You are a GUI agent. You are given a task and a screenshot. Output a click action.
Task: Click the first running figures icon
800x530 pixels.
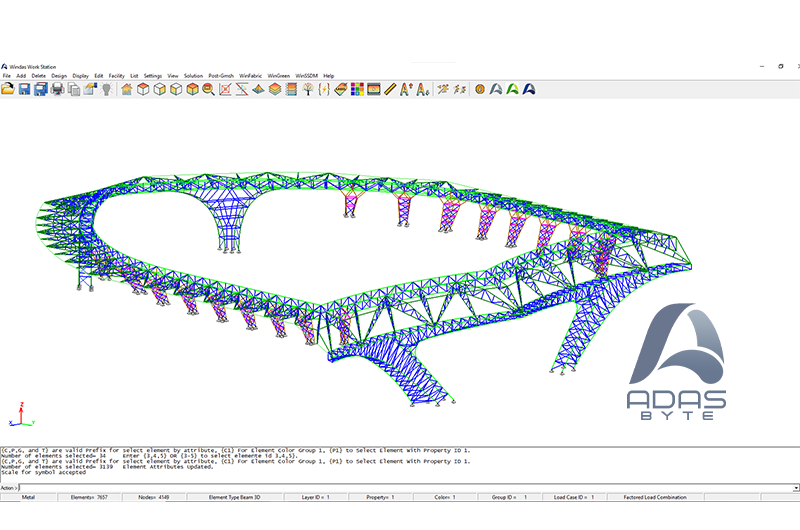click(x=443, y=89)
